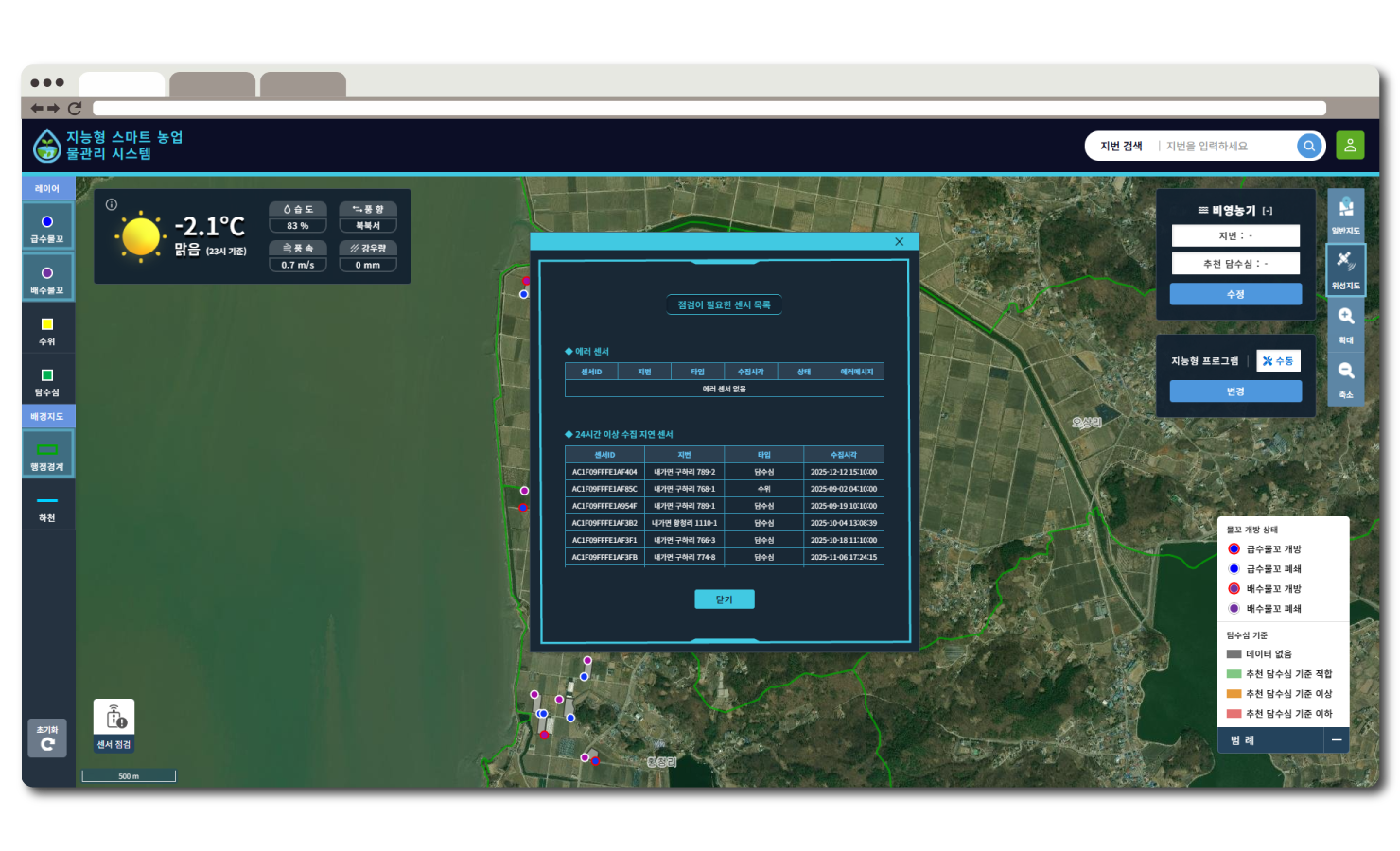Viewport: 1400px width, 851px height.
Task: Open the green user profile icon
Action: coord(1350,146)
